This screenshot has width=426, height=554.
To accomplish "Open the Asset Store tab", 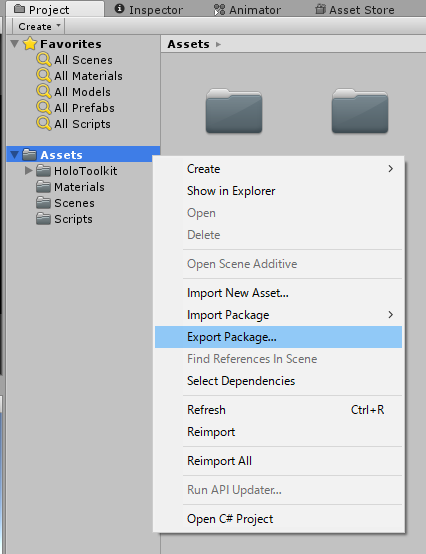I will coord(355,10).
